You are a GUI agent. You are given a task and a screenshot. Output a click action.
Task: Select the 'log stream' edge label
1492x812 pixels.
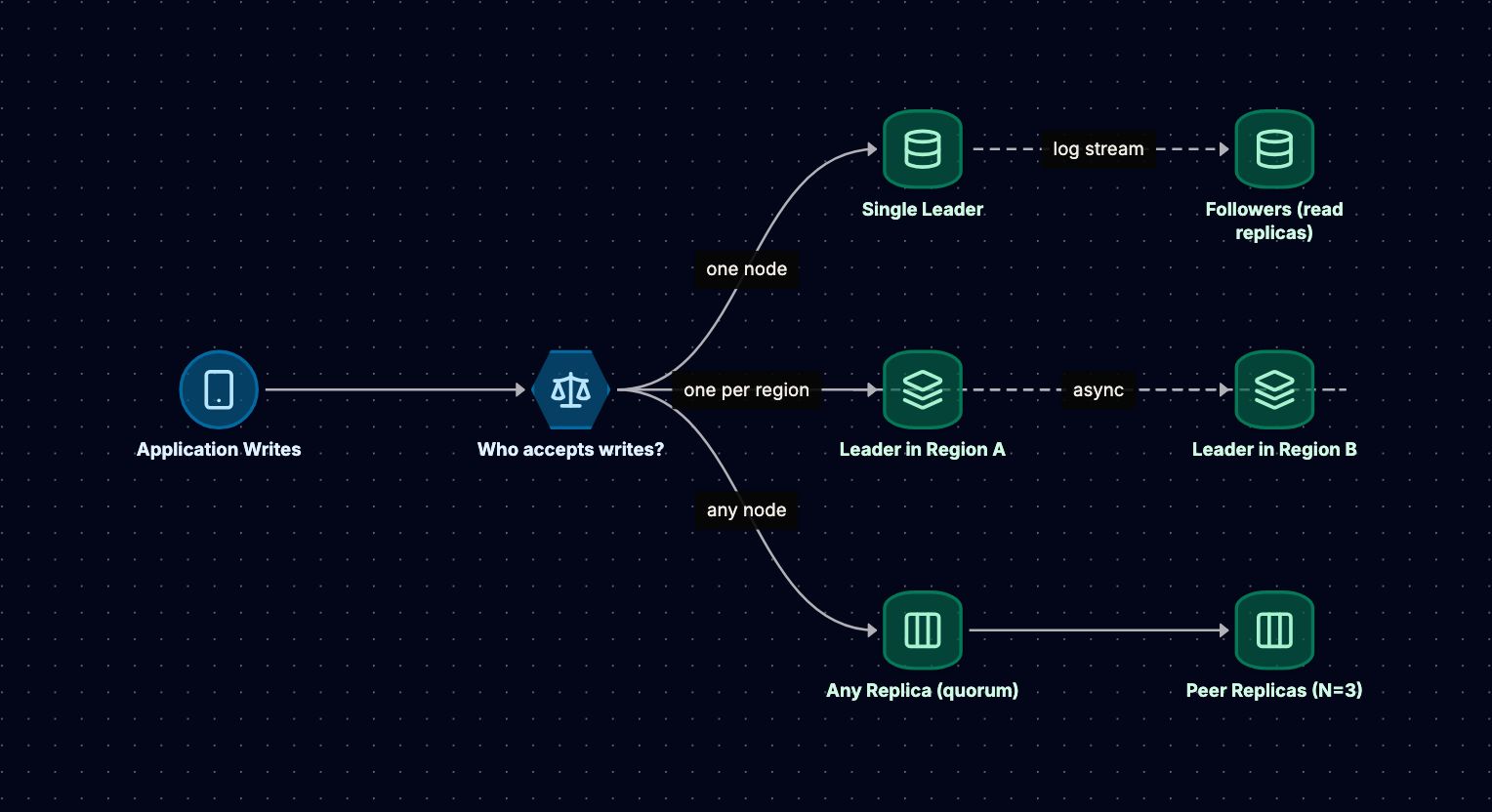(1098, 149)
